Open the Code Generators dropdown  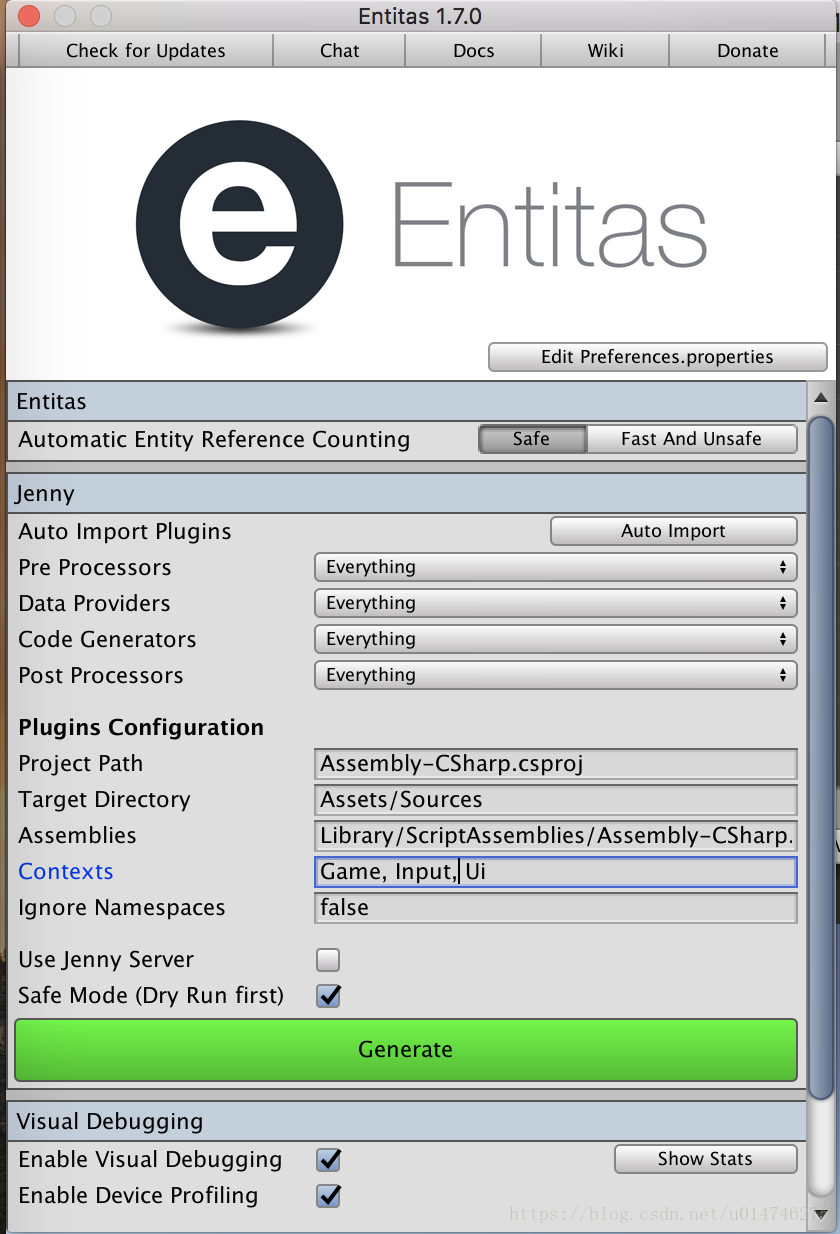click(555, 639)
